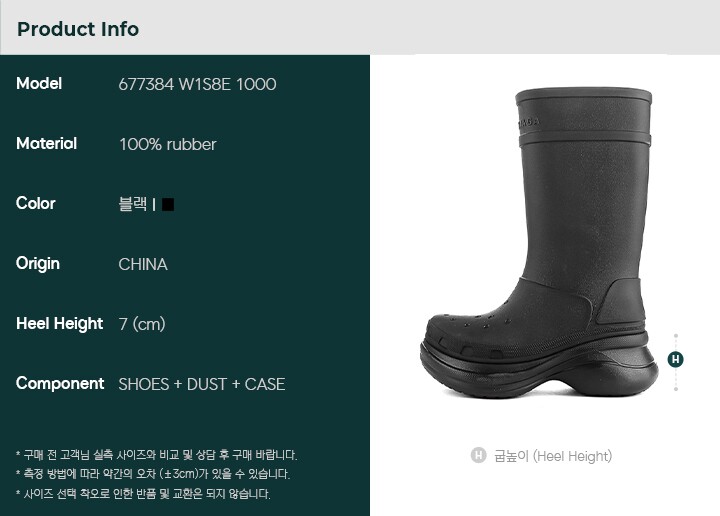Viewport: 720px width, 516px height.
Task: Click the 굽높이 (Heel Height) legend label
Action: coord(553,456)
